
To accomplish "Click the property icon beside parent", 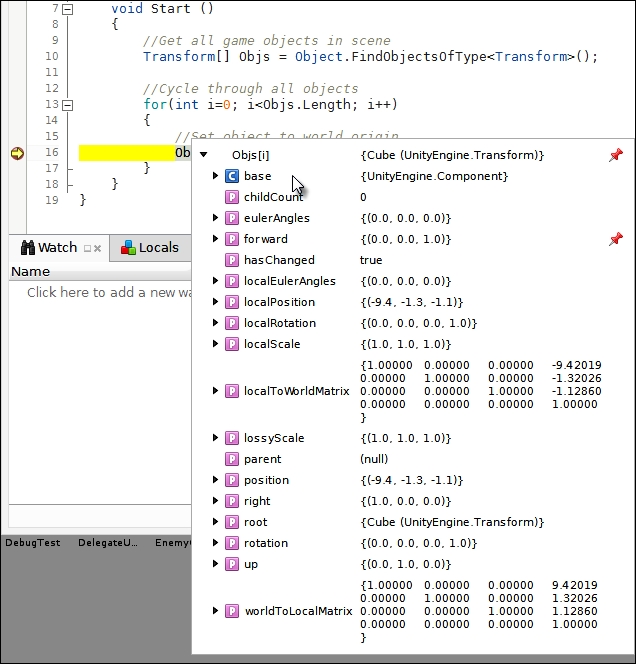I will tap(232, 459).
